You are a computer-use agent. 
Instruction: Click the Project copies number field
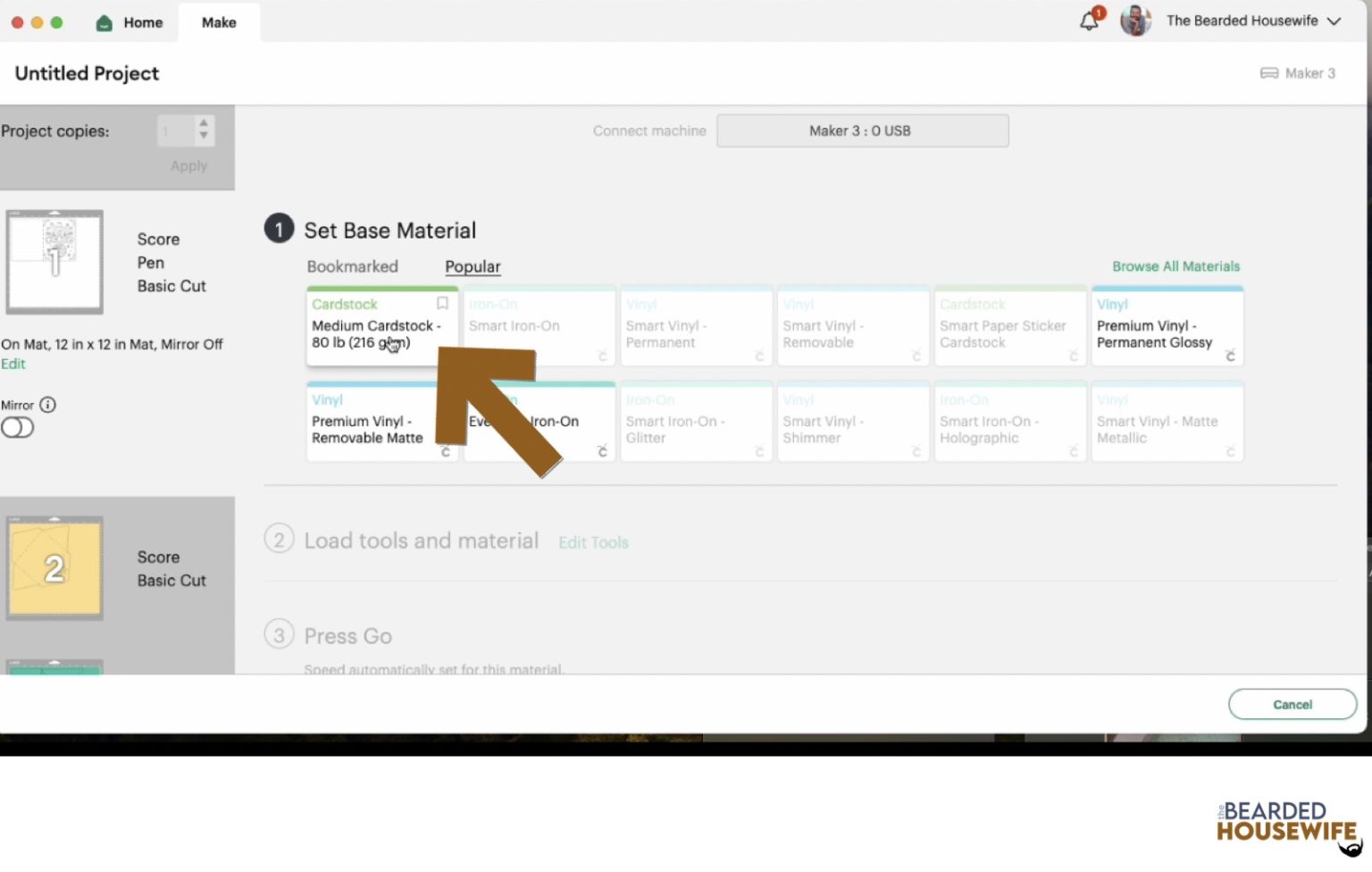point(174,131)
